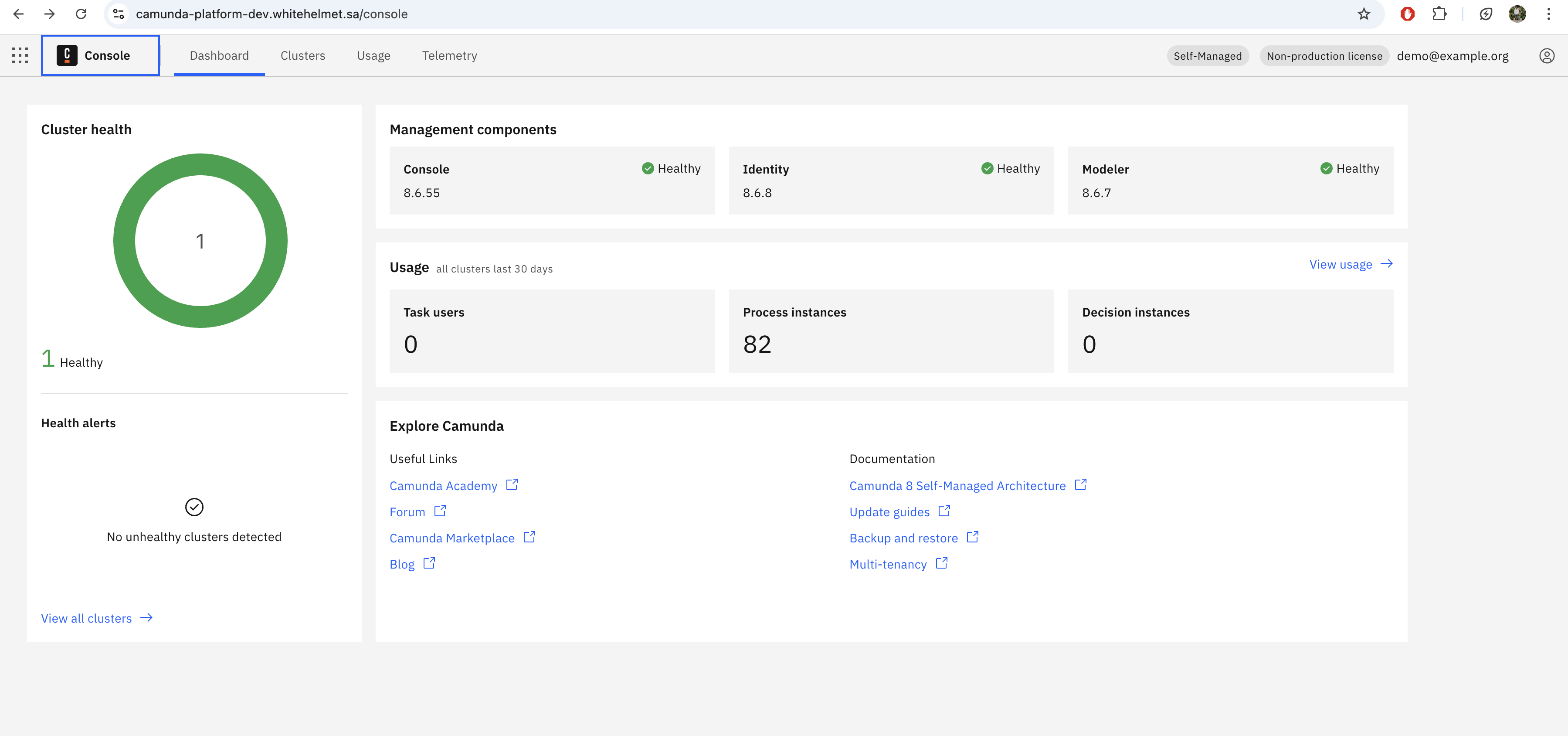Open the Backup and restore link
The image size is (1568, 736).
coord(903,538)
